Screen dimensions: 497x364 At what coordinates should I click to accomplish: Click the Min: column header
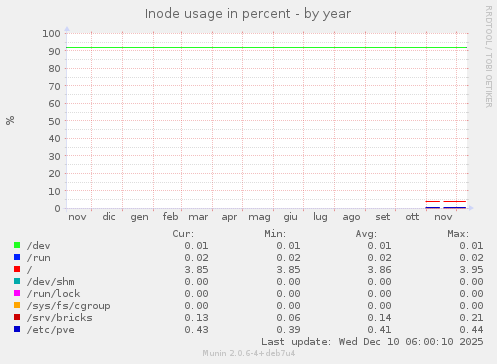click(x=275, y=234)
